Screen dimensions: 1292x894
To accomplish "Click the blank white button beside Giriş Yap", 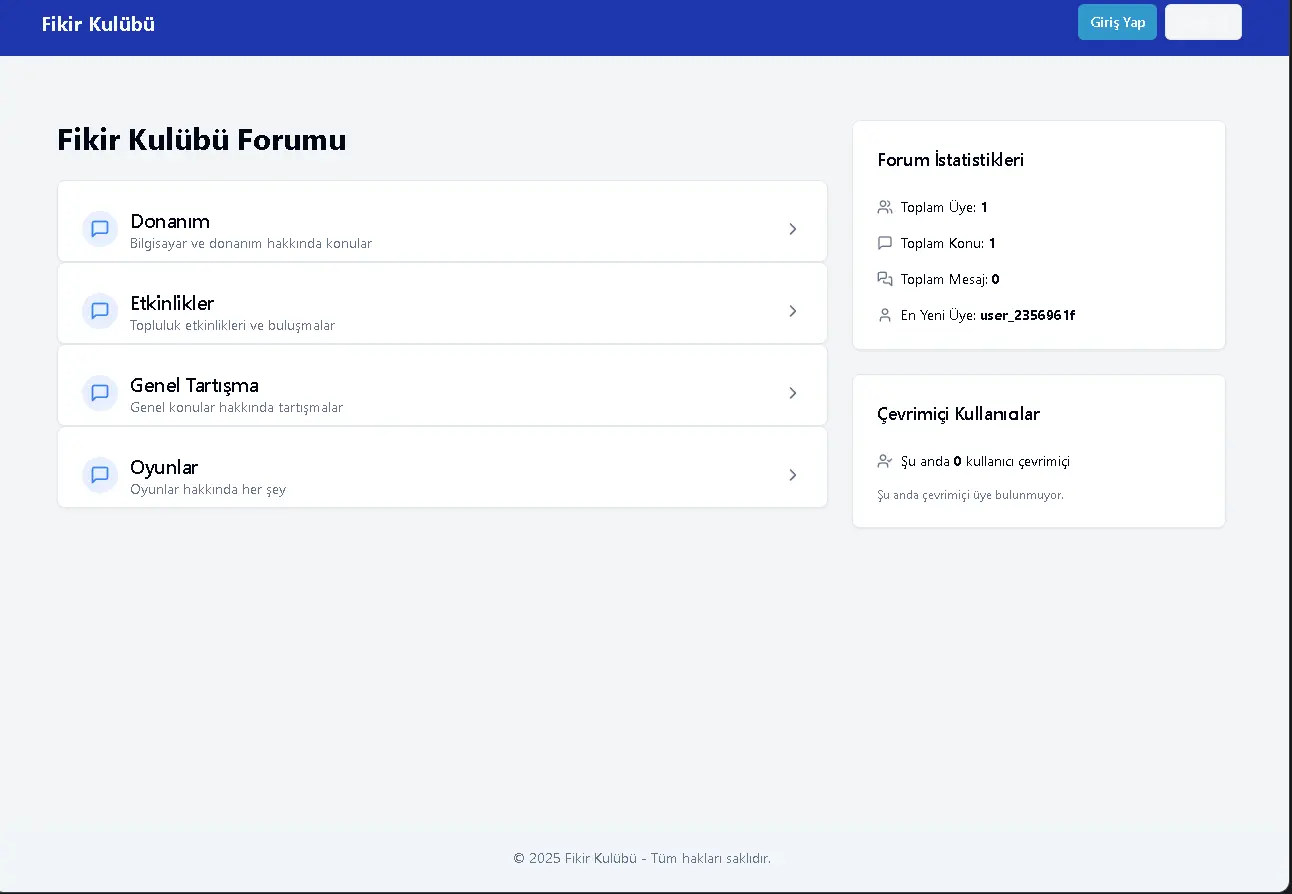I will point(1203,22).
